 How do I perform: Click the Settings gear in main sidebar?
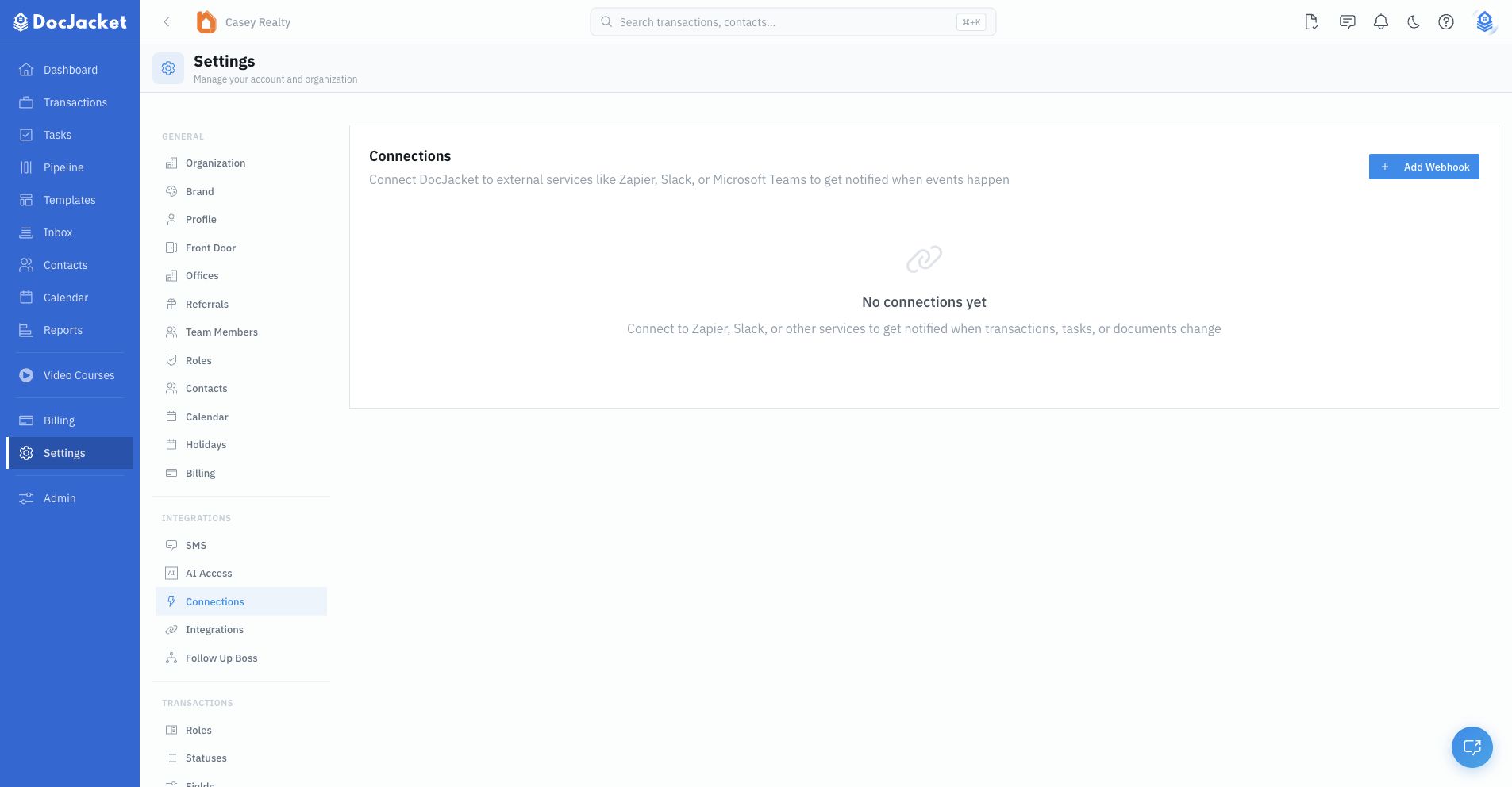pos(26,453)
